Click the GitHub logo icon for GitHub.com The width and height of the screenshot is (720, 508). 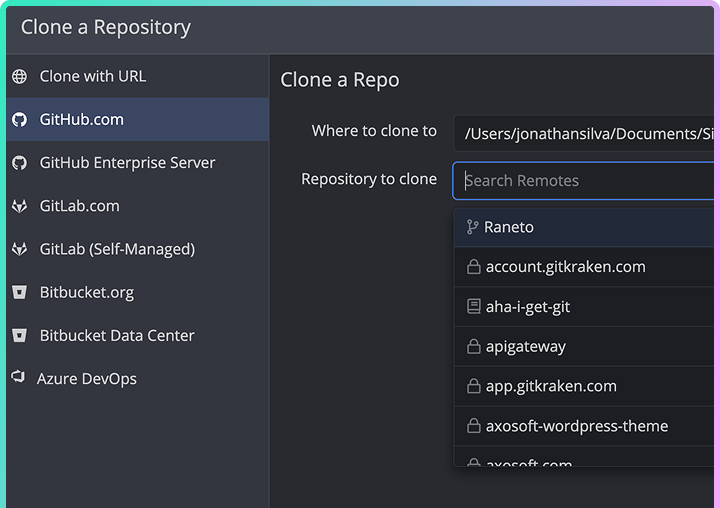[19, 120]
